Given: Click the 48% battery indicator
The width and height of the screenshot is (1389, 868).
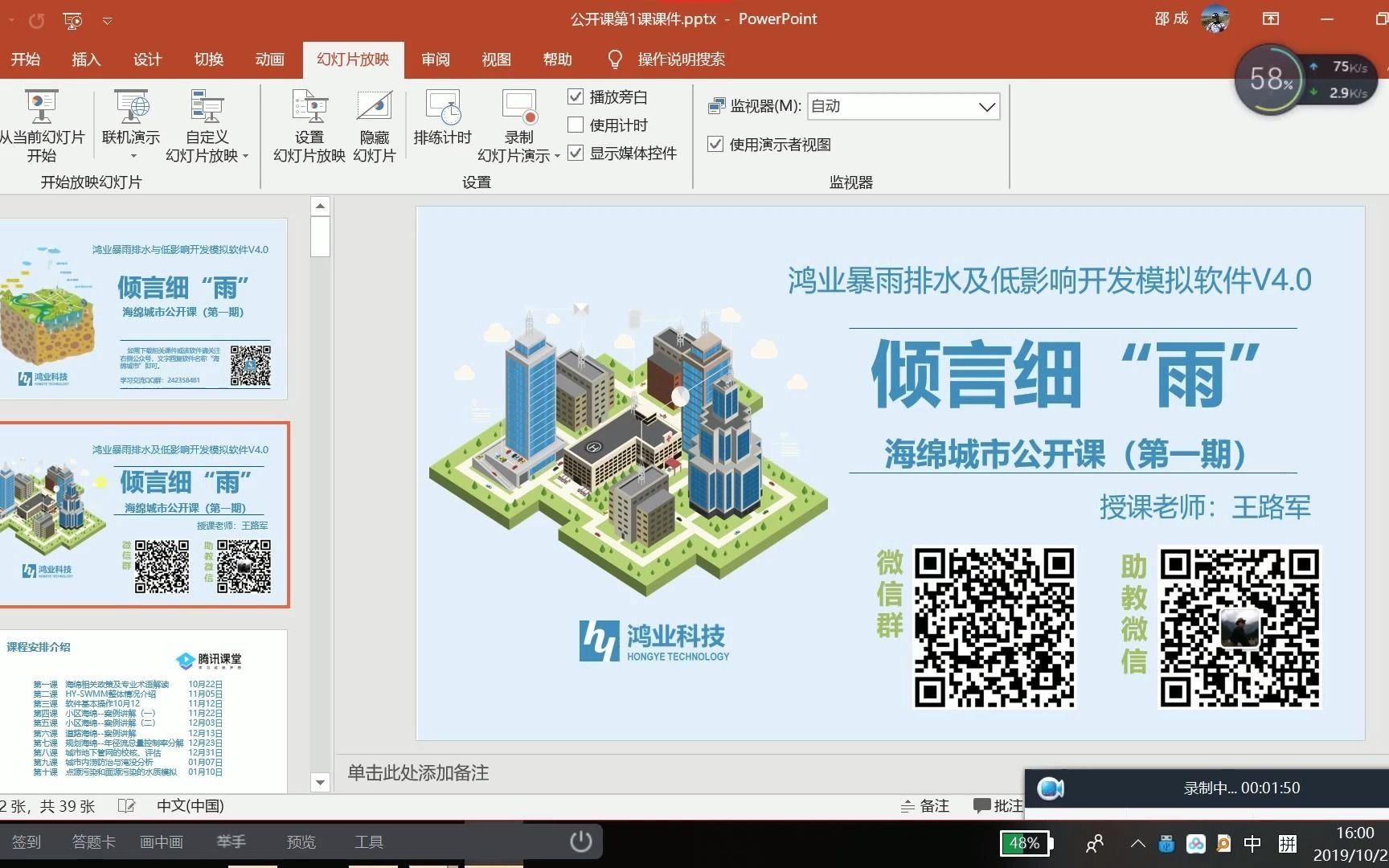Looking at the screenshot, I should tap(1026, 843).
